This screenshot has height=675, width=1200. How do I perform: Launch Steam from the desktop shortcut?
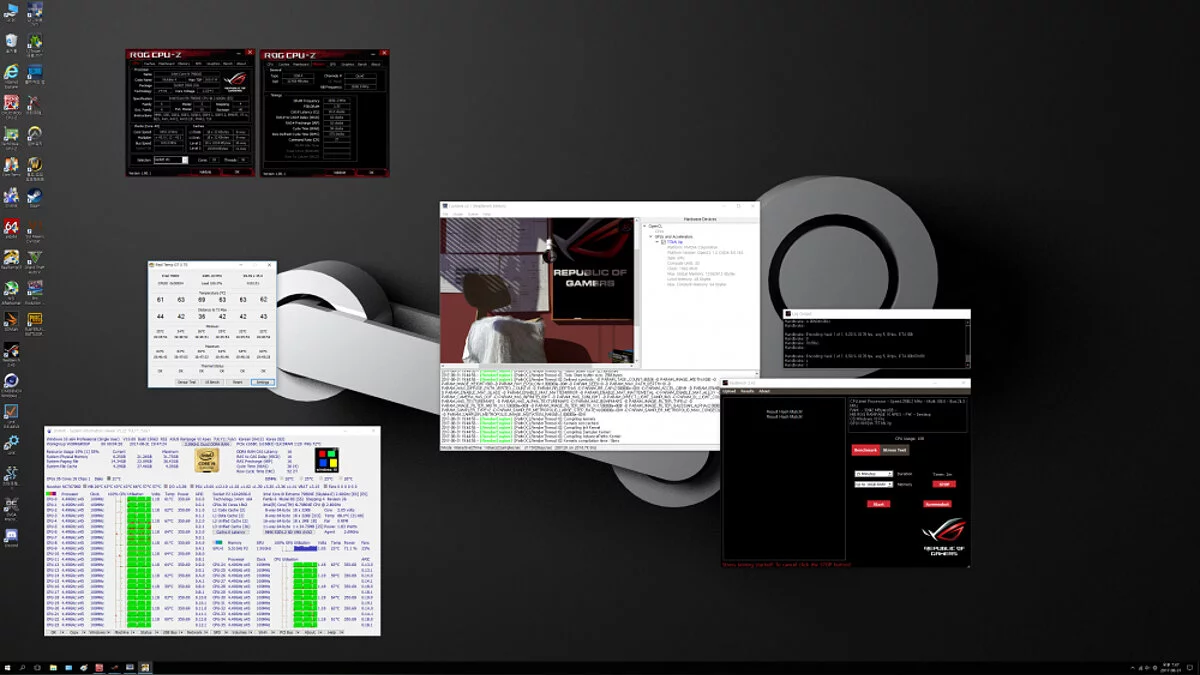click(x=34, y=198)
